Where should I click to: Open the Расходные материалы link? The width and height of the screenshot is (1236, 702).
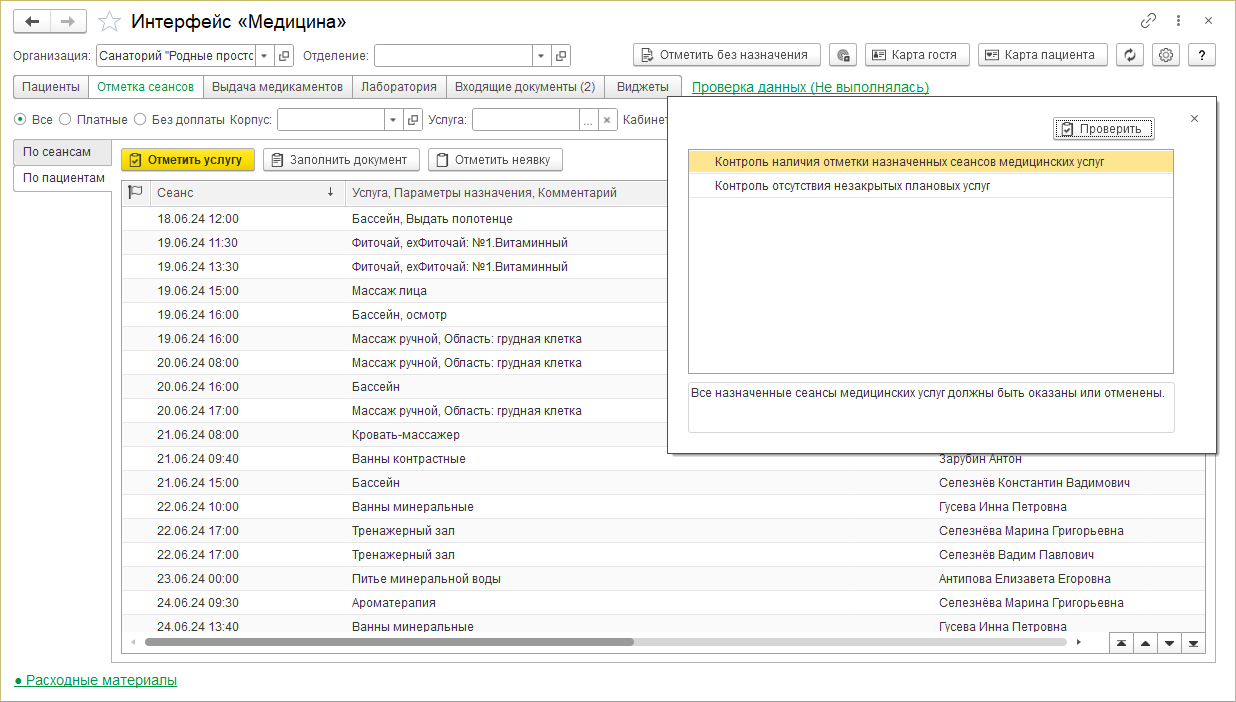(96, 680)
